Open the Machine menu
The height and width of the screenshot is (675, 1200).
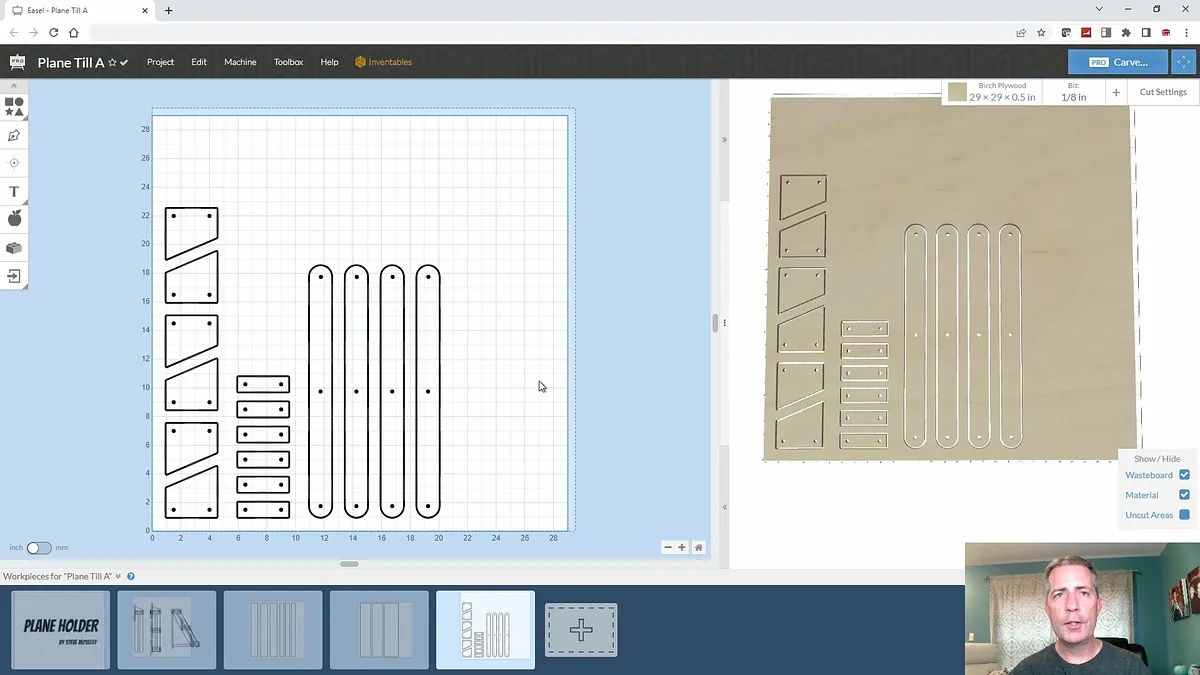[x=240, y=62]
